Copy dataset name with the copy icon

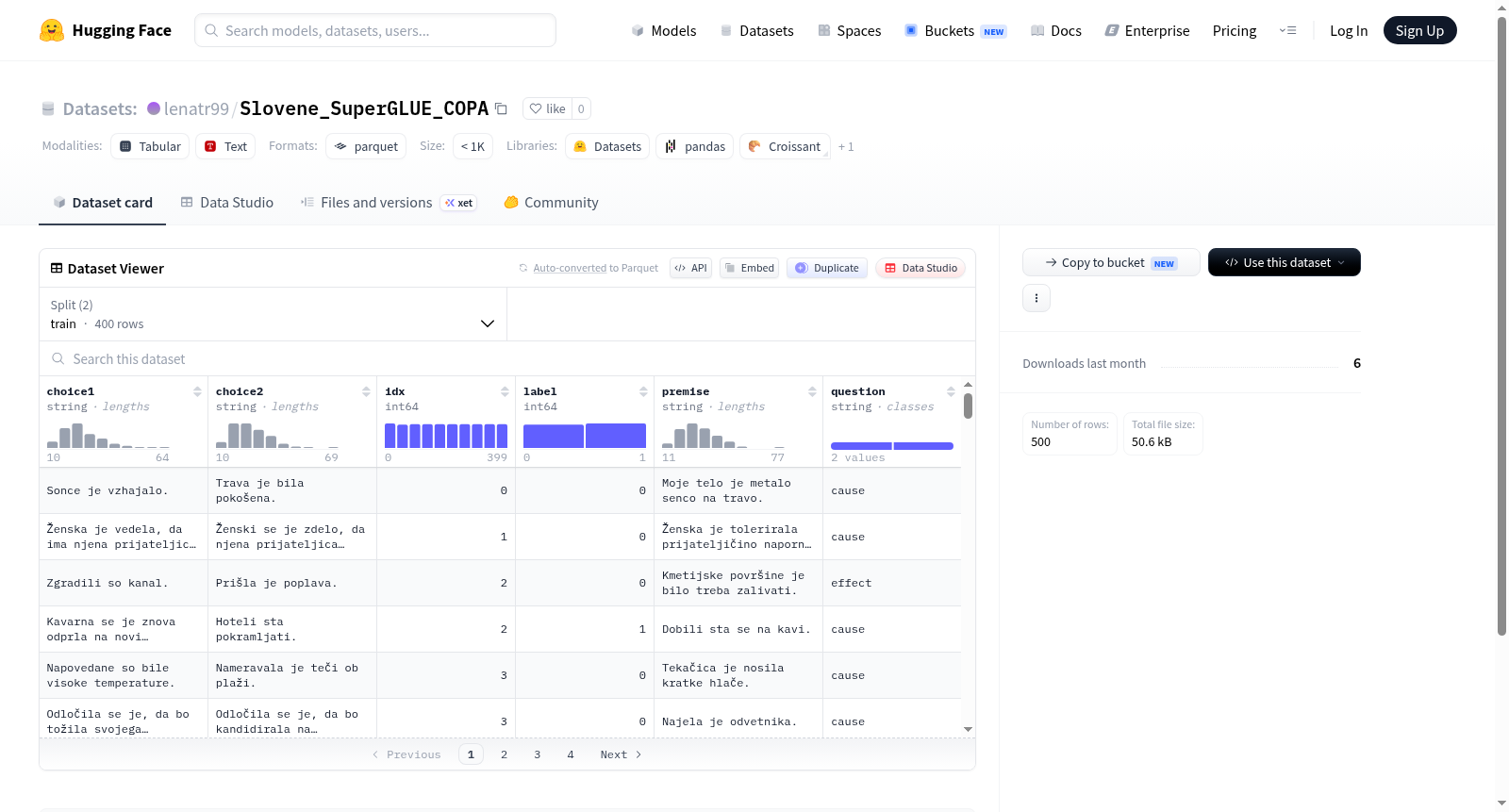[x=501, y=109]
